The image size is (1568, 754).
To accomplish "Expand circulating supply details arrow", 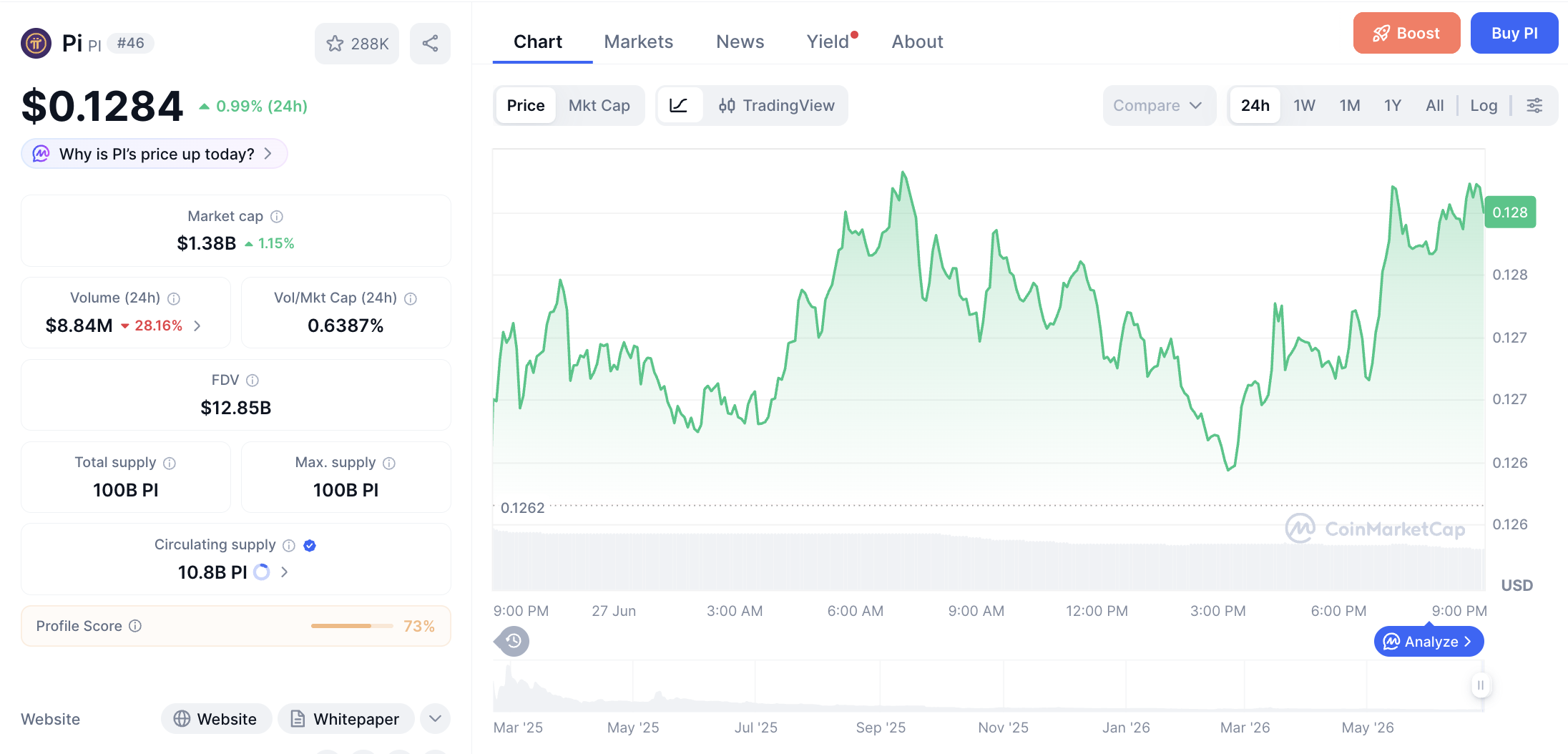I will (284, 572).
